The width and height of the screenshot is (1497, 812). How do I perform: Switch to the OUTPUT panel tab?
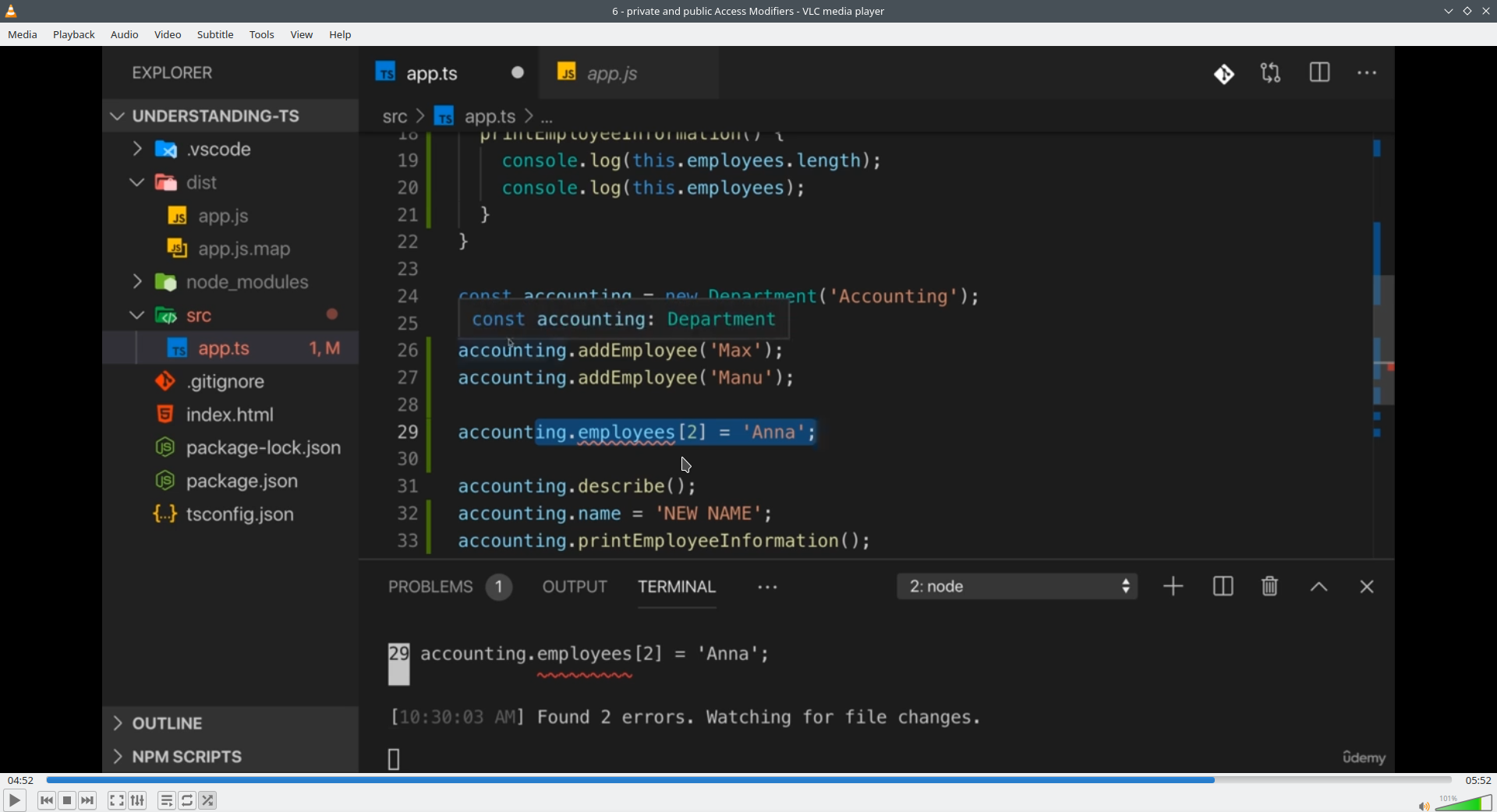(575, 588)
